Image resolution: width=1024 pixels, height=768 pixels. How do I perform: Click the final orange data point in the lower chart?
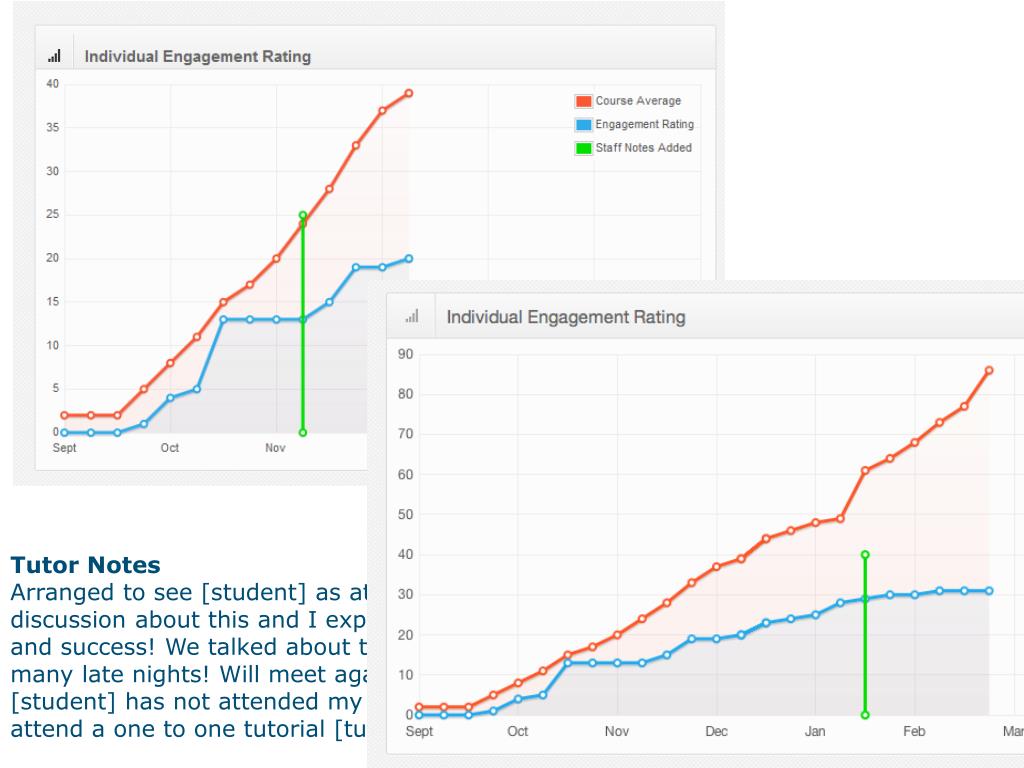click(989, 370)
